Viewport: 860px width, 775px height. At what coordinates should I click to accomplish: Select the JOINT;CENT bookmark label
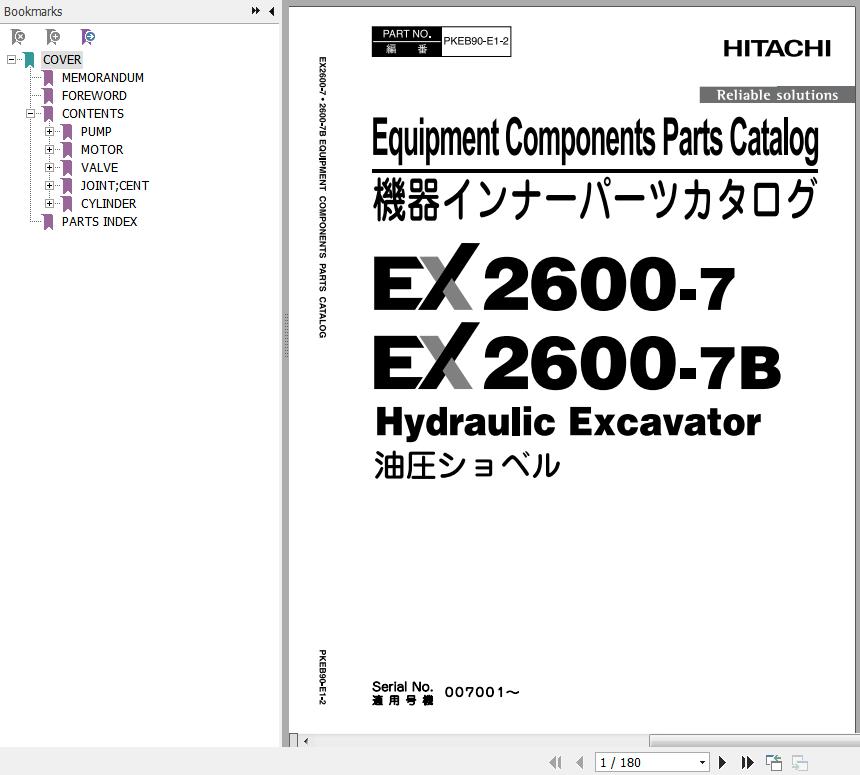[115, 185]
